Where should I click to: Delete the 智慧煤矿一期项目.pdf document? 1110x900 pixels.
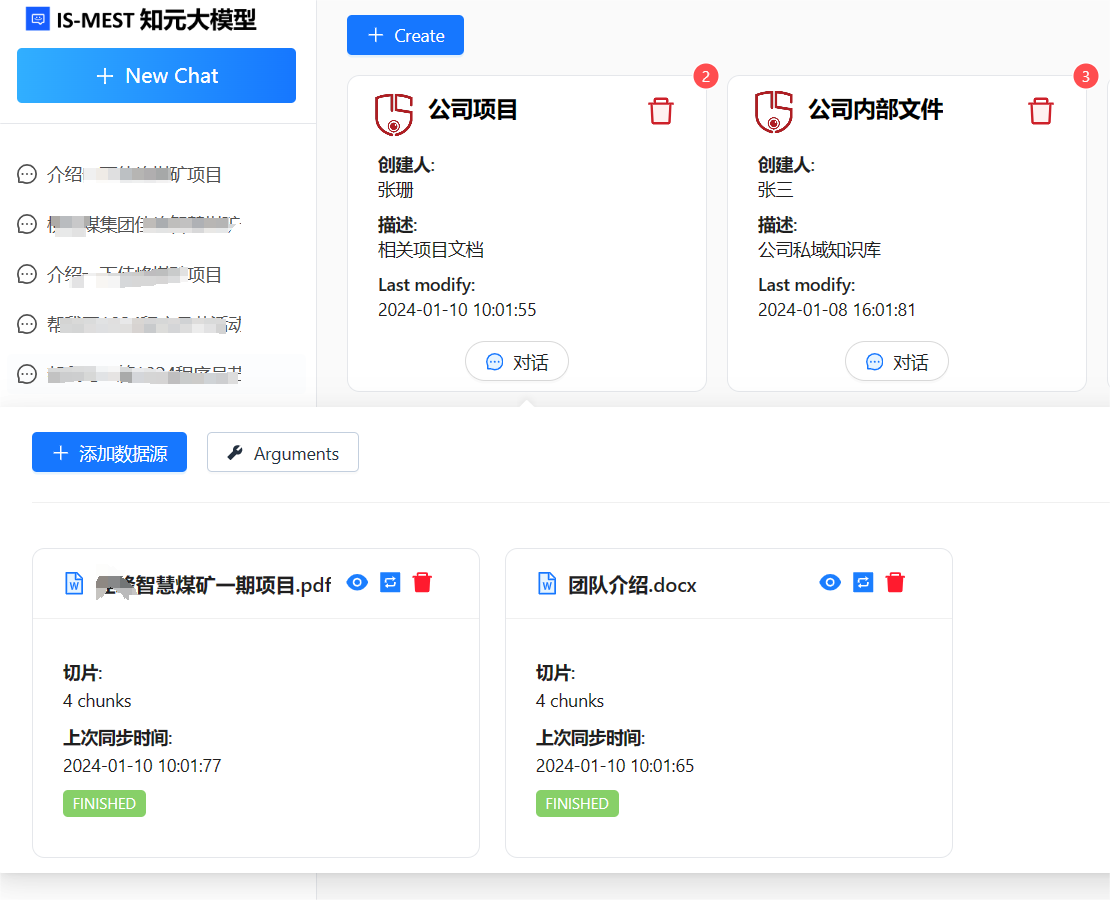[422, 583]
